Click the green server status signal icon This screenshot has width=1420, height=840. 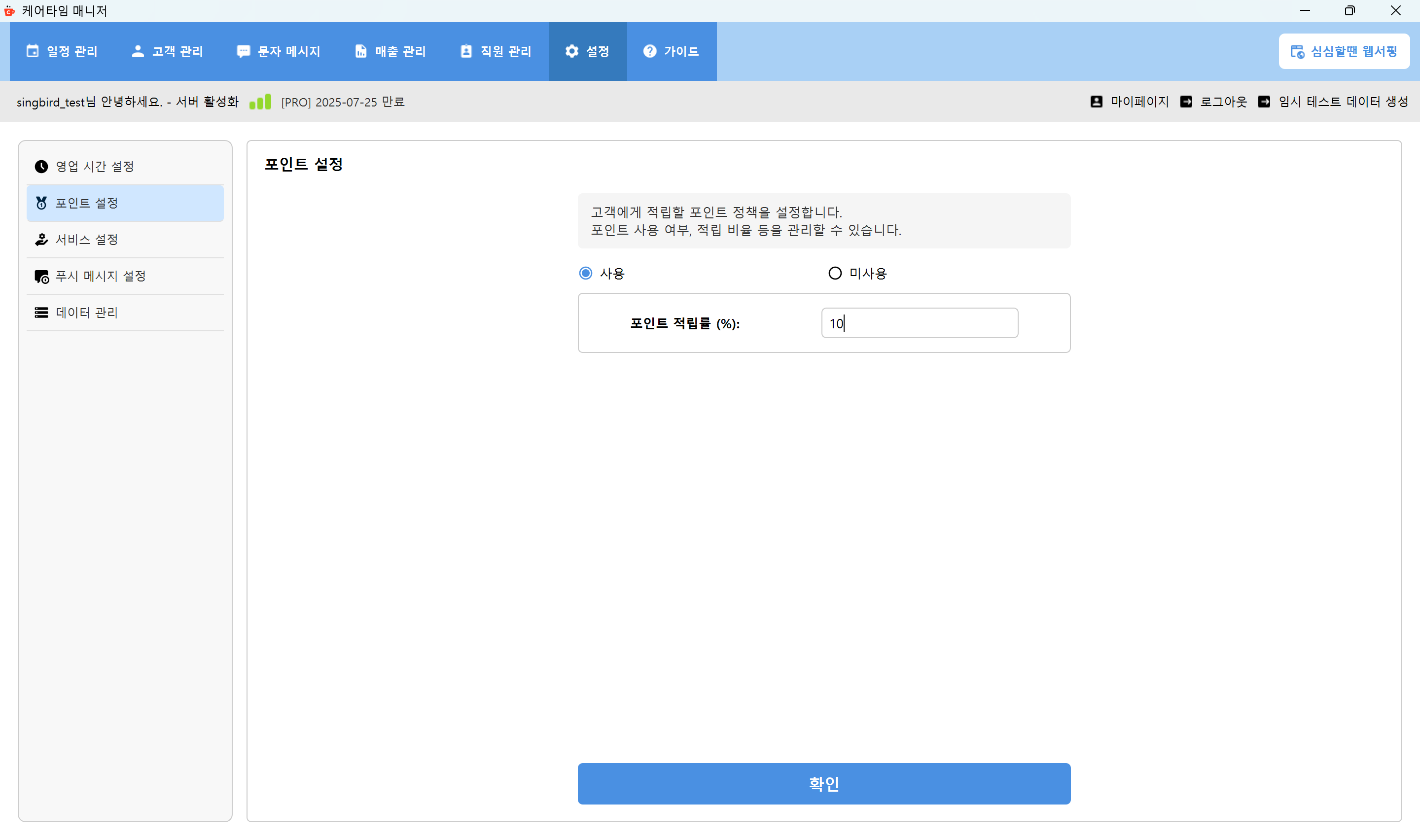(x=260, y=102)
